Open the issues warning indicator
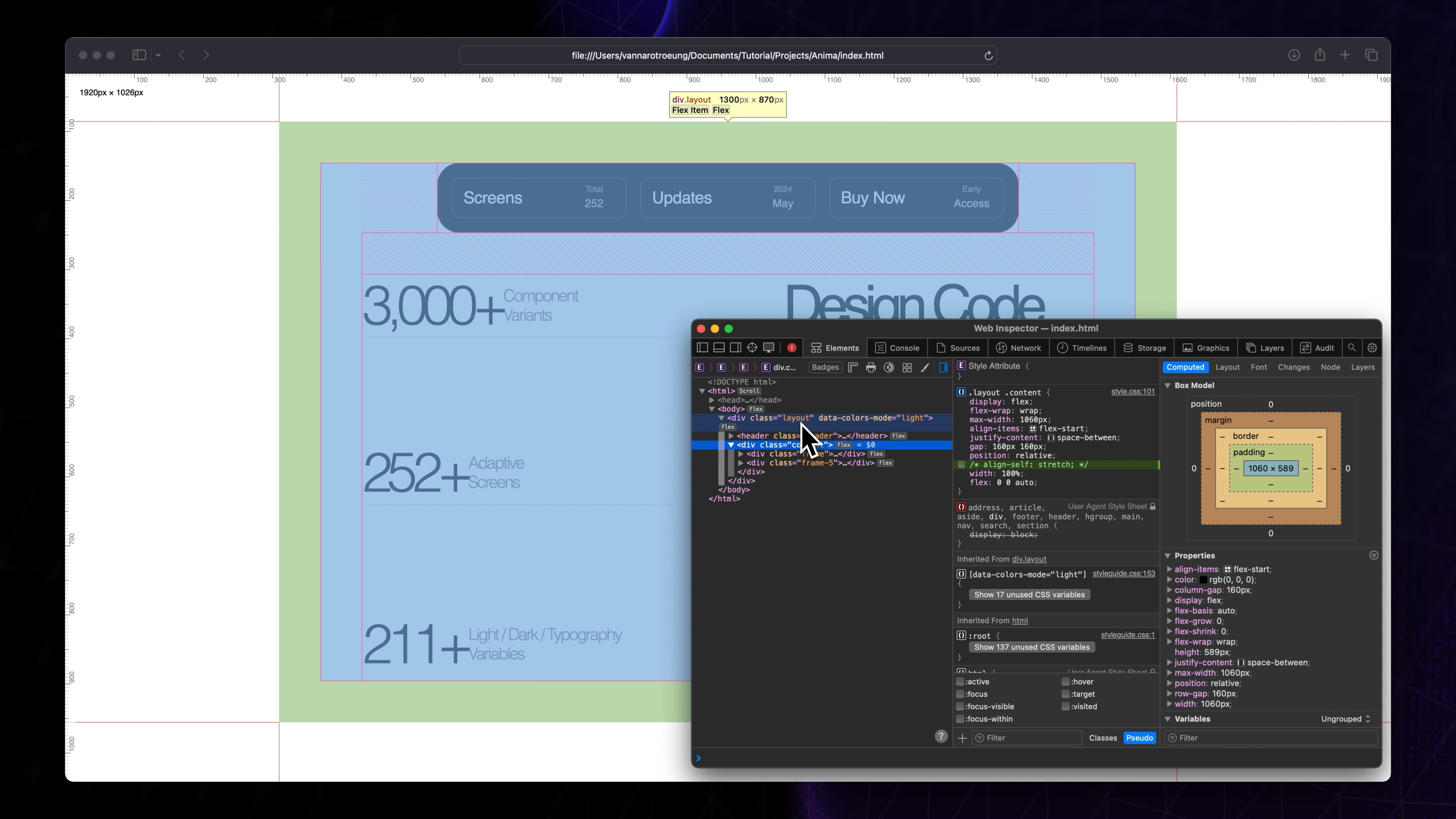 (792, 348)
